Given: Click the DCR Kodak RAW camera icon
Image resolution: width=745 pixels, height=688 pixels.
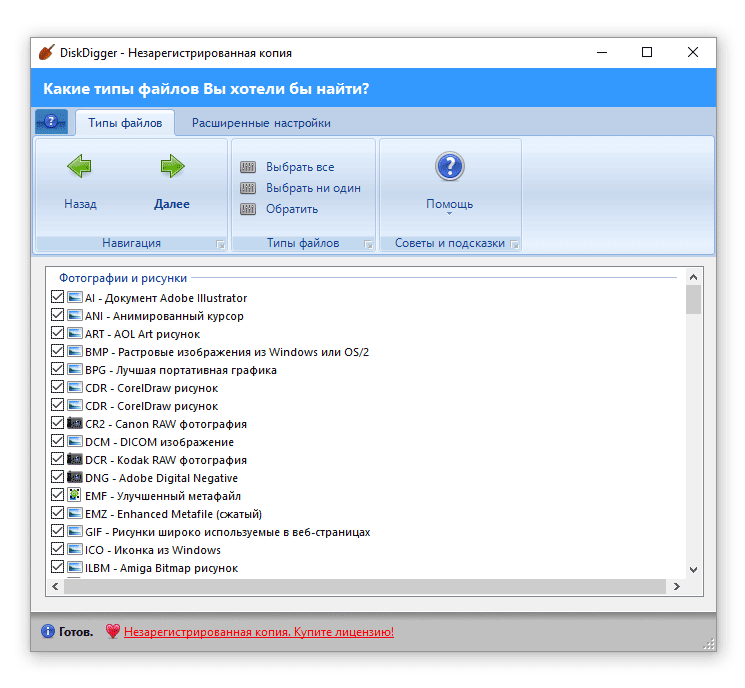Looking at the screenshot, I should [x=75, y=459].
